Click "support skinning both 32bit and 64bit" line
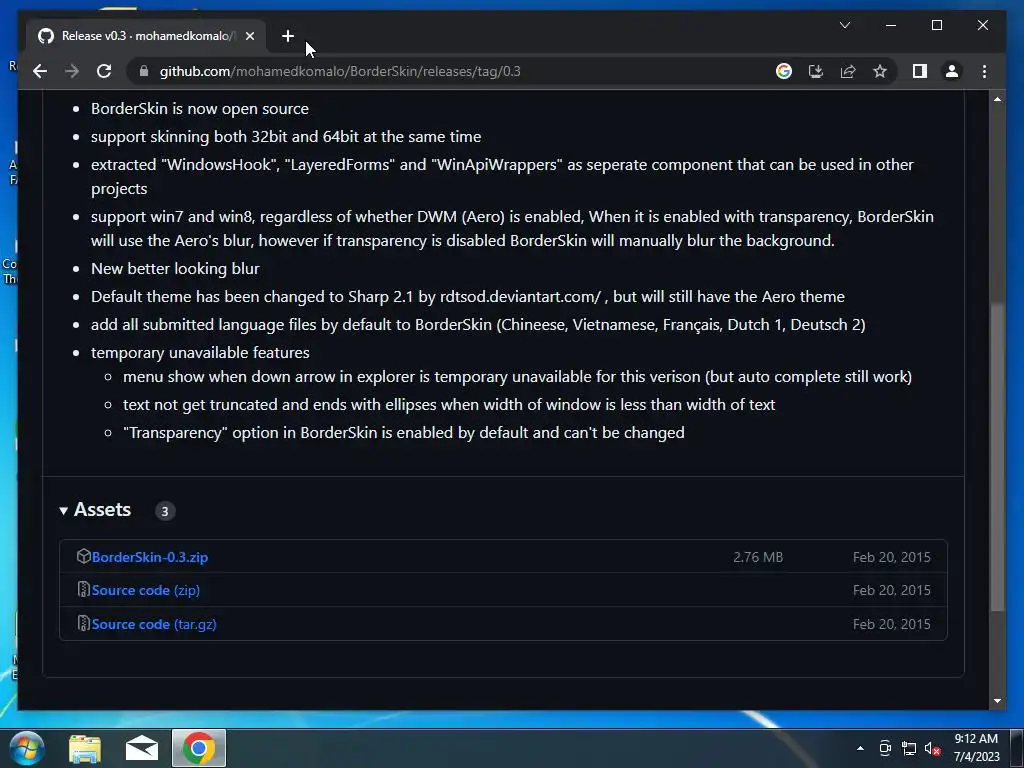1024x768 pixels. (x=286, y=136)
